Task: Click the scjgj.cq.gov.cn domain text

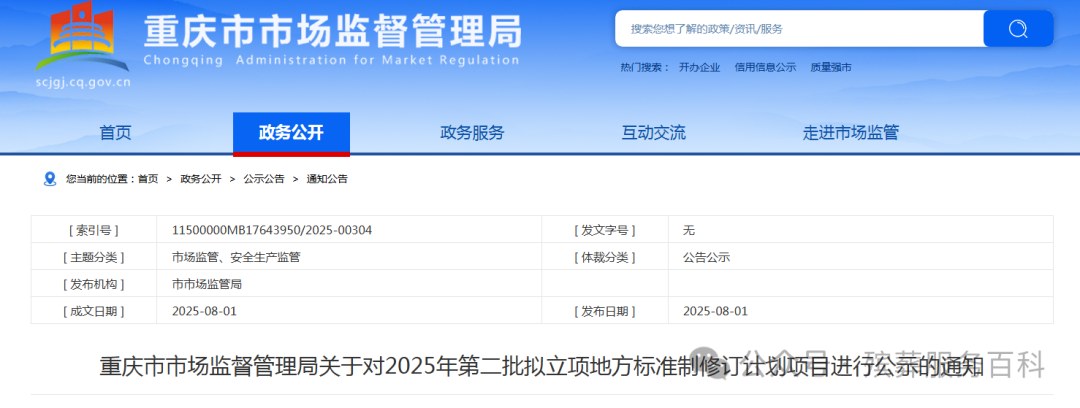Action: pyautogui.click(x=83, y=83)
